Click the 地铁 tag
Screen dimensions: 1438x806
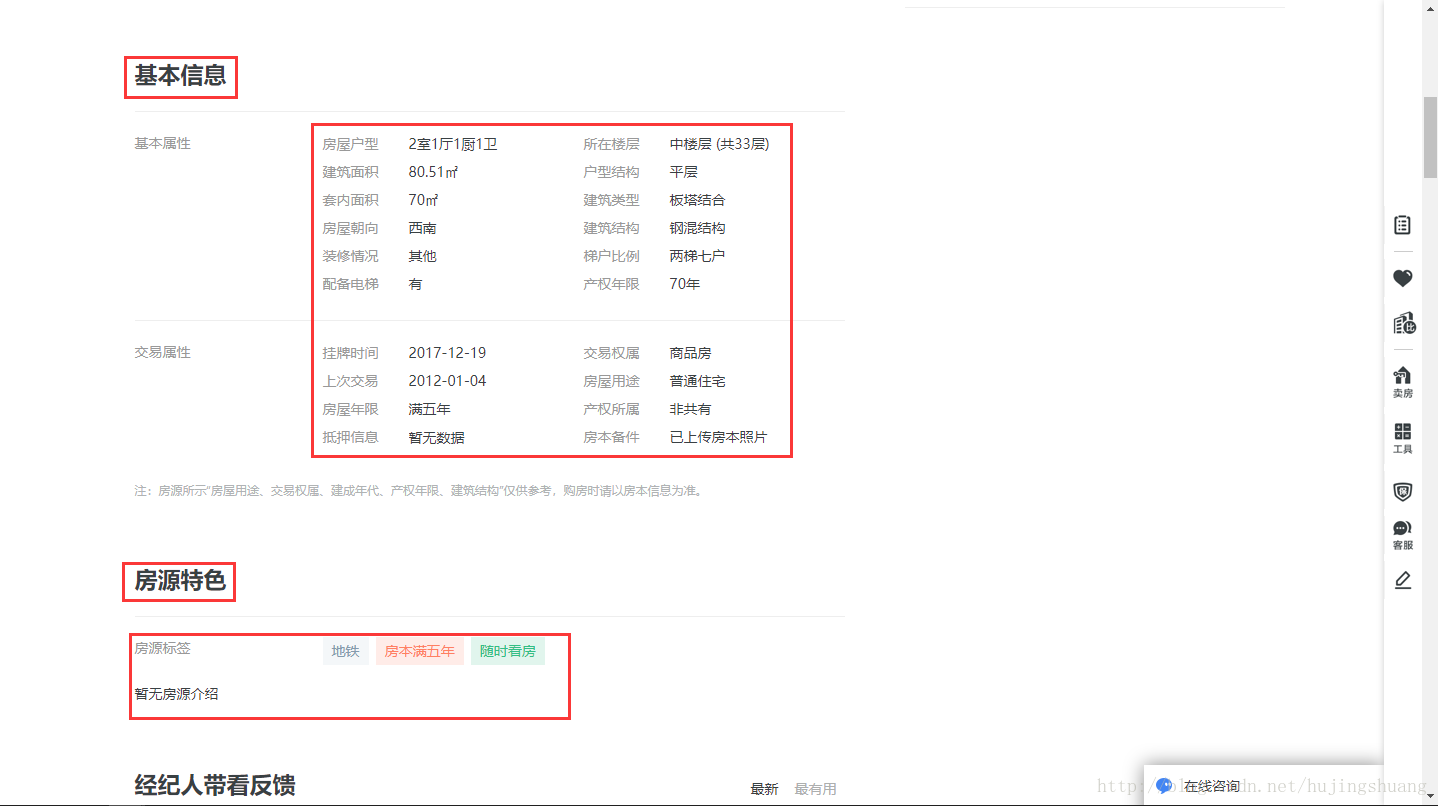click(x=346, y=651)
